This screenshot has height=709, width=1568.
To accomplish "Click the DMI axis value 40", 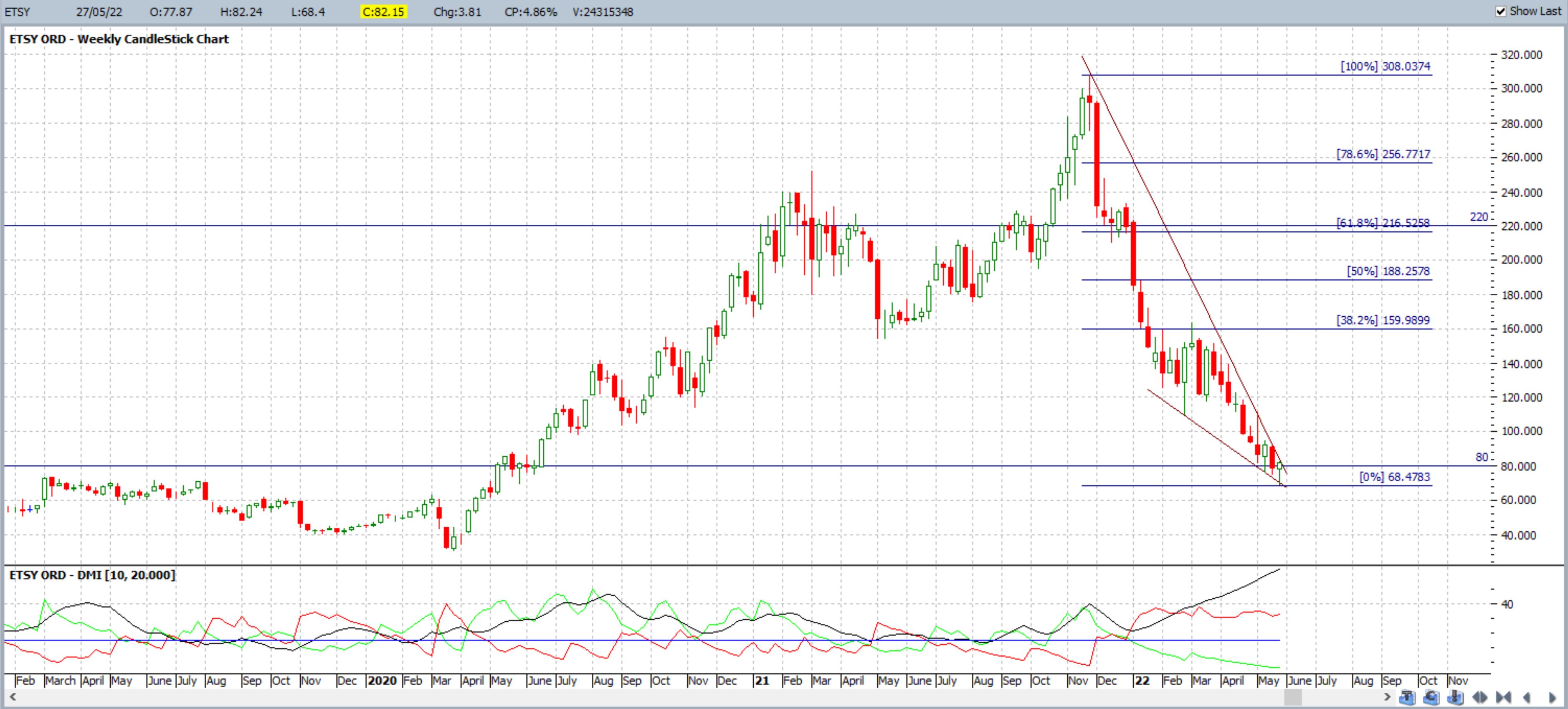I will [x=1507, y=604].
